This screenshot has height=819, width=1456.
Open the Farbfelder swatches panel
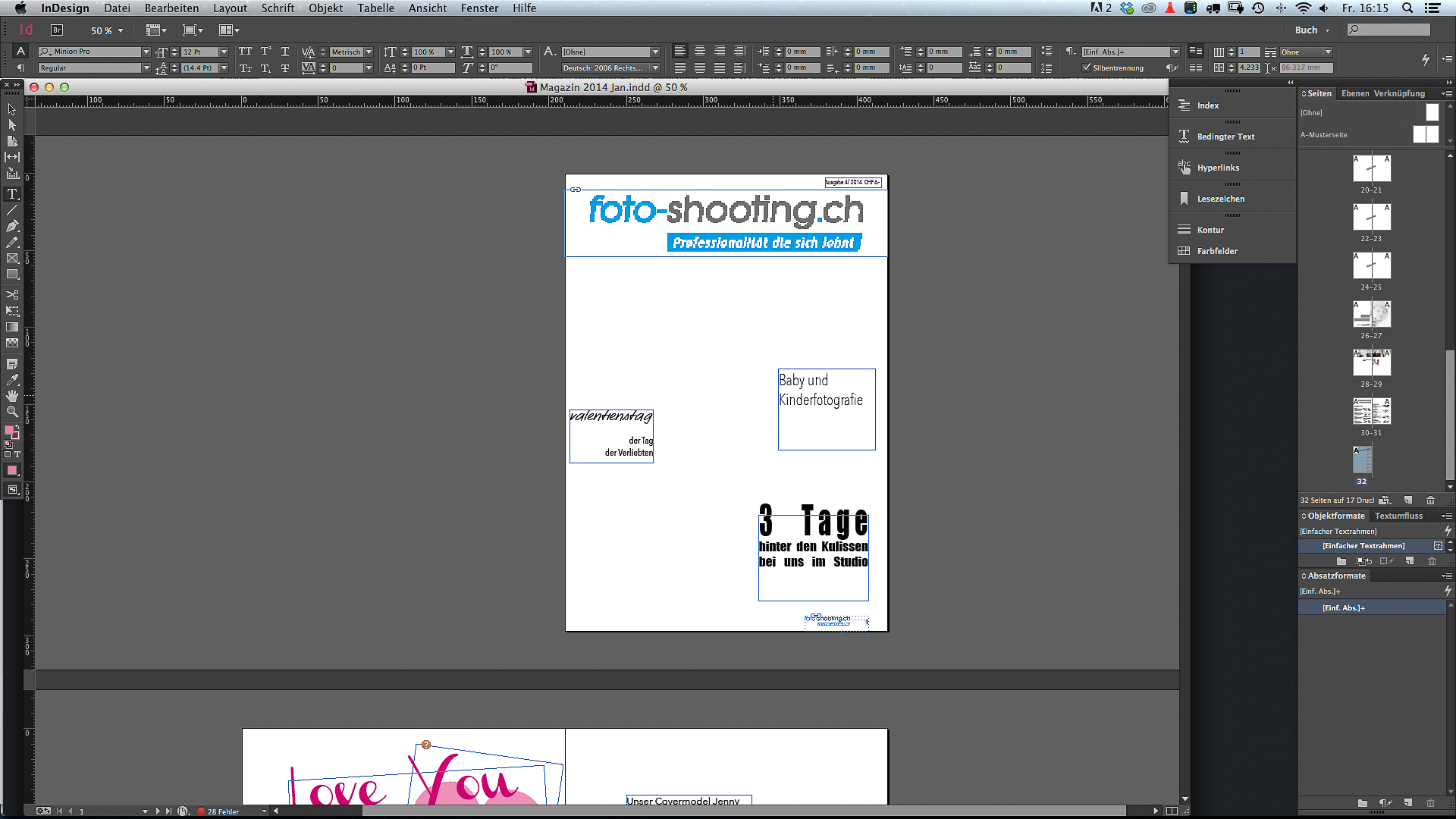(1217, 251)
